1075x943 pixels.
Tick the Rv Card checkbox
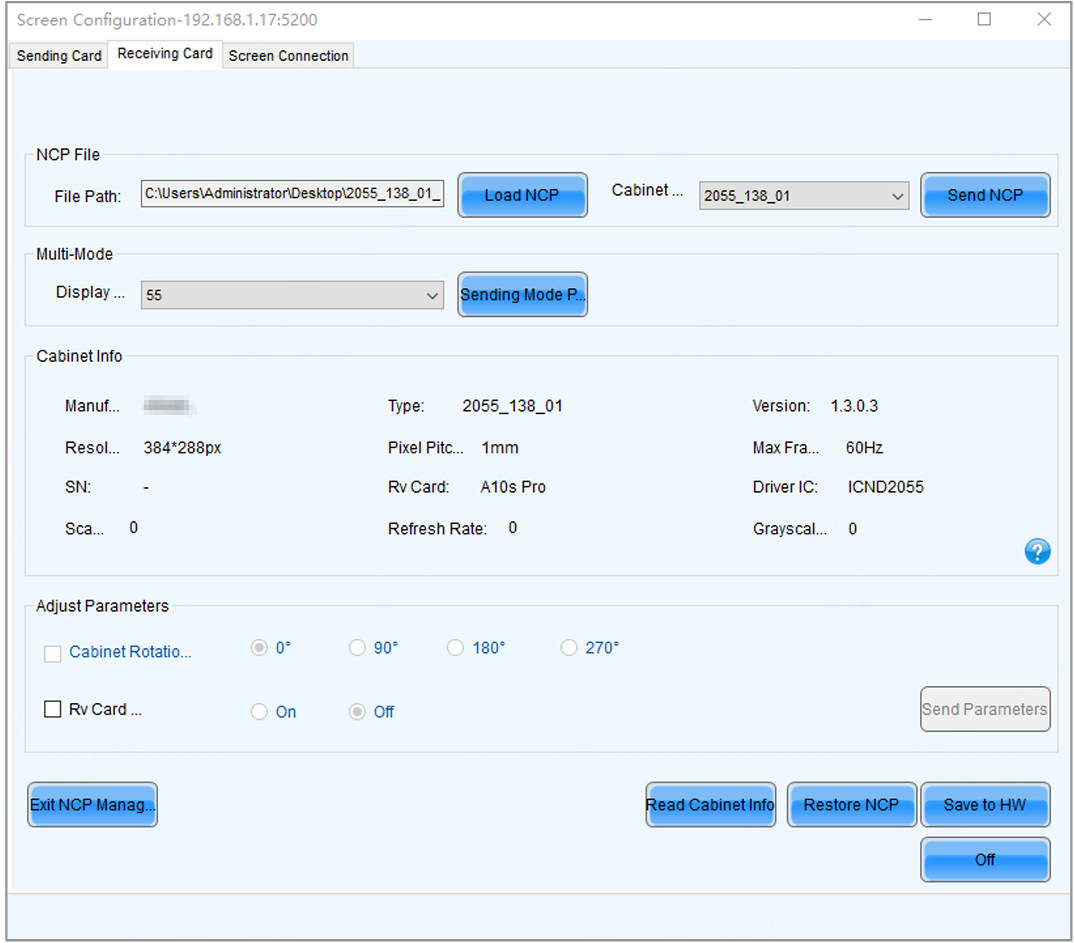[53, 709]
